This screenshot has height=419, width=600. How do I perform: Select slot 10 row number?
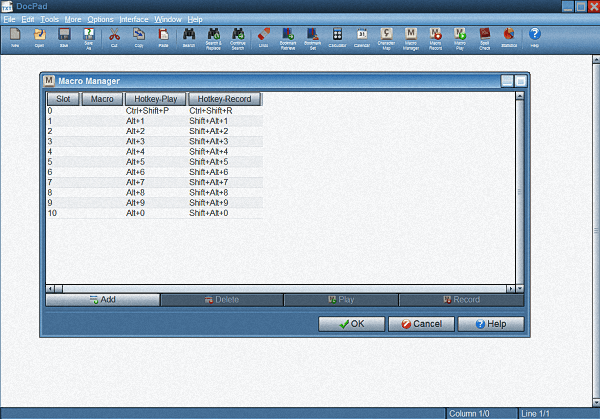tap(52, 213)
